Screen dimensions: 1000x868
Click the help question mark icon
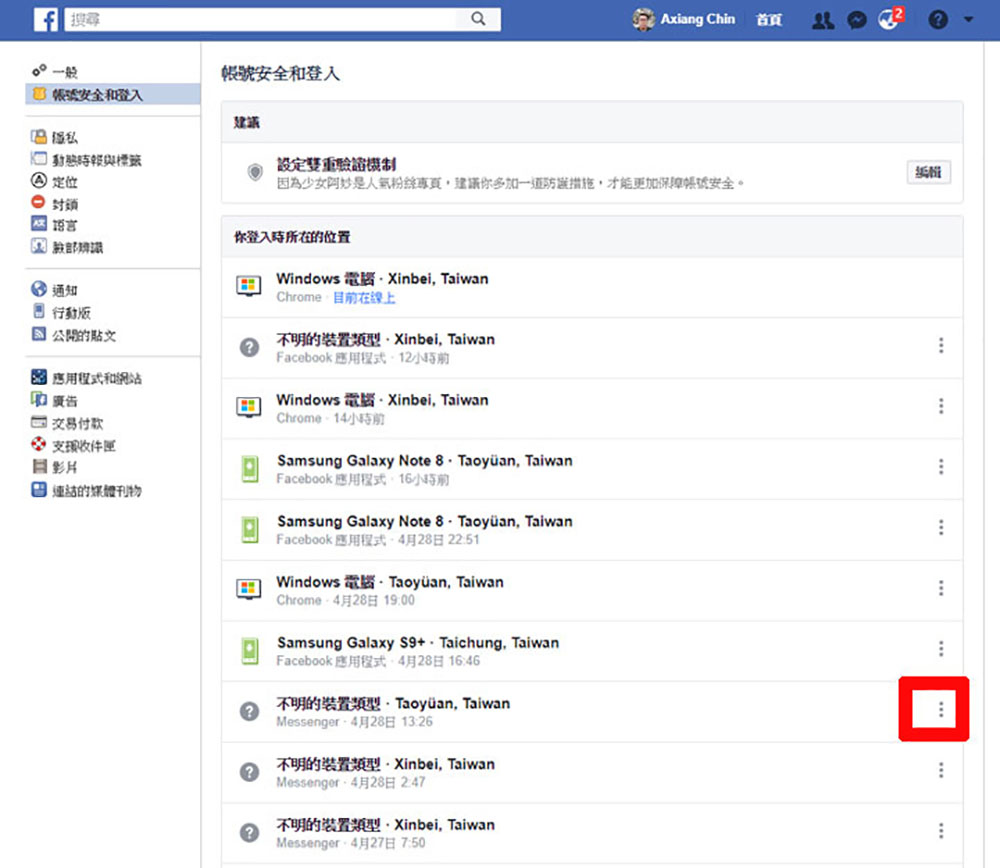pyautogui.click(x=938, y=20)
